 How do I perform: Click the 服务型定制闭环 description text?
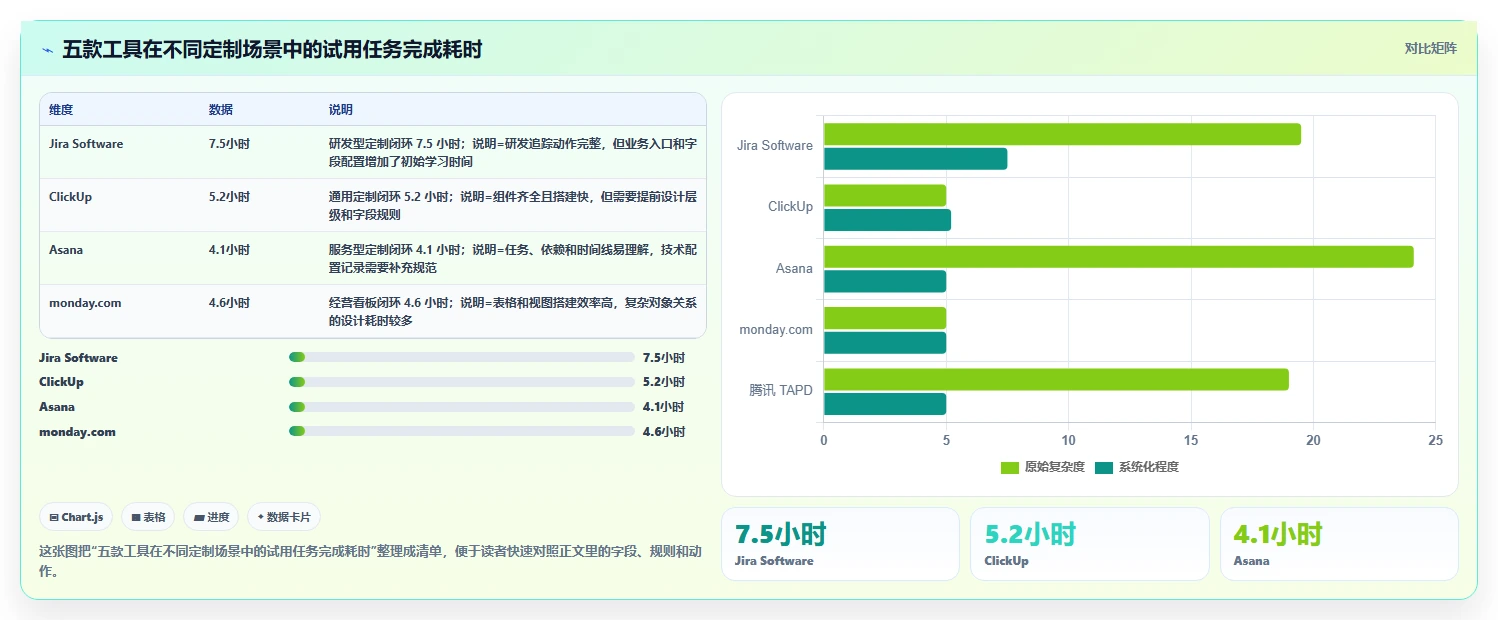pyautogui.click(x=512, y=258)
